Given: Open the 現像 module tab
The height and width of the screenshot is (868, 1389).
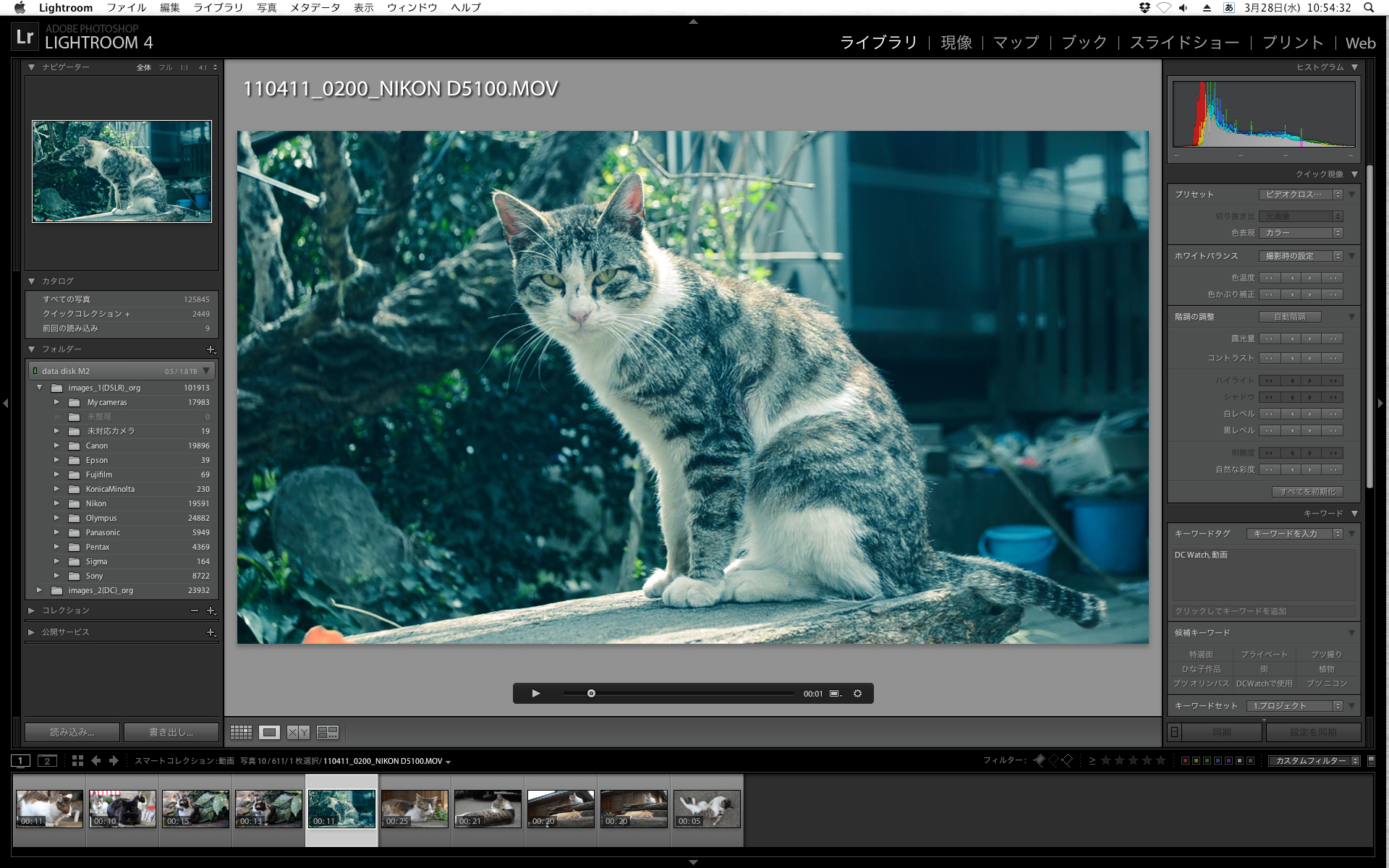Looking at the screenshot, I should coord(956,43).
